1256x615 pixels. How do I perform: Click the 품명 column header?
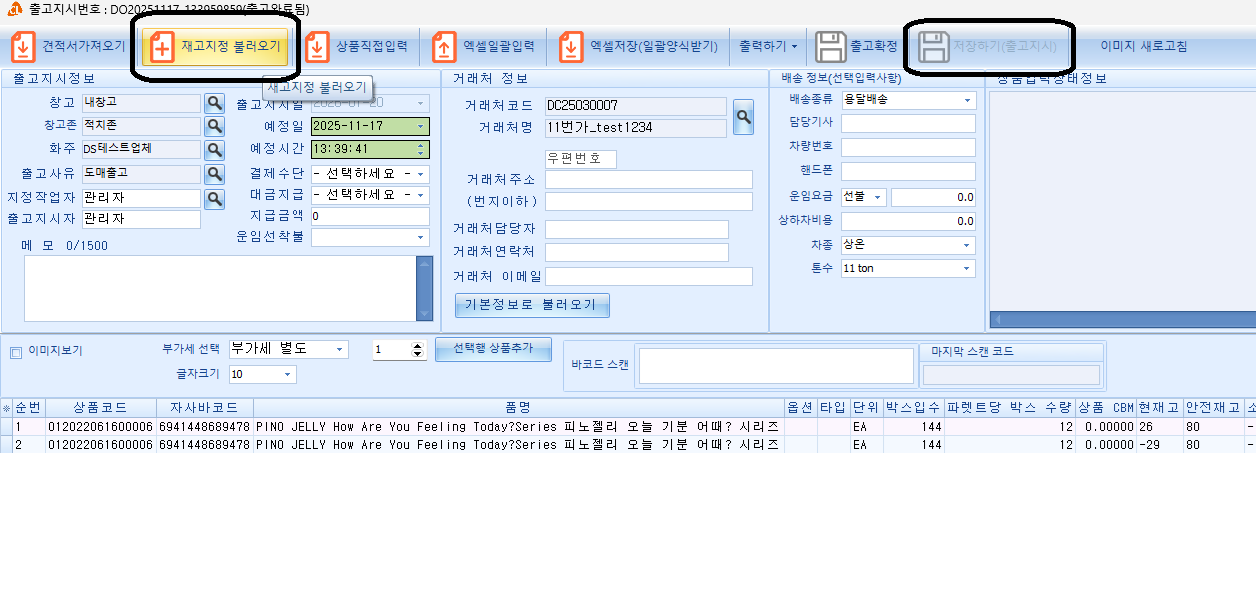click(x=517, y=408)
